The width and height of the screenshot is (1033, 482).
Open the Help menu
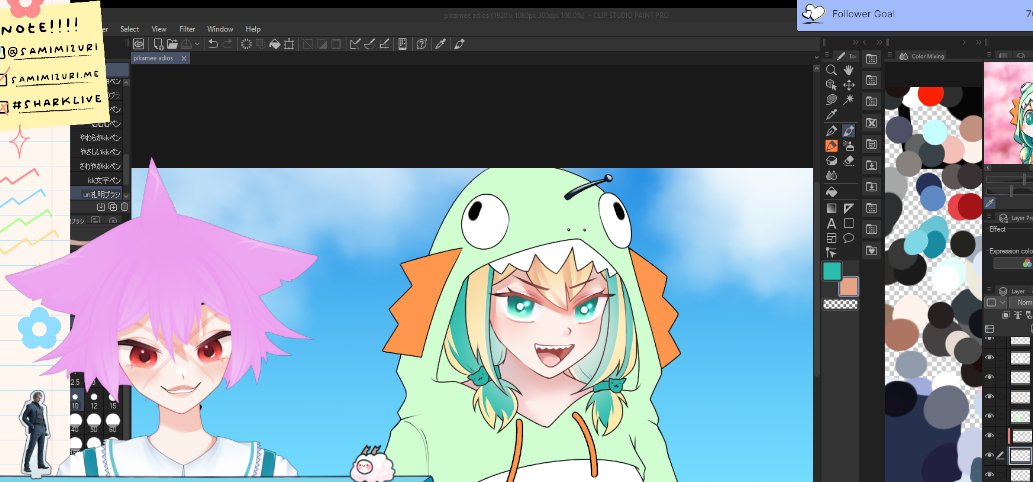(253, 29)
